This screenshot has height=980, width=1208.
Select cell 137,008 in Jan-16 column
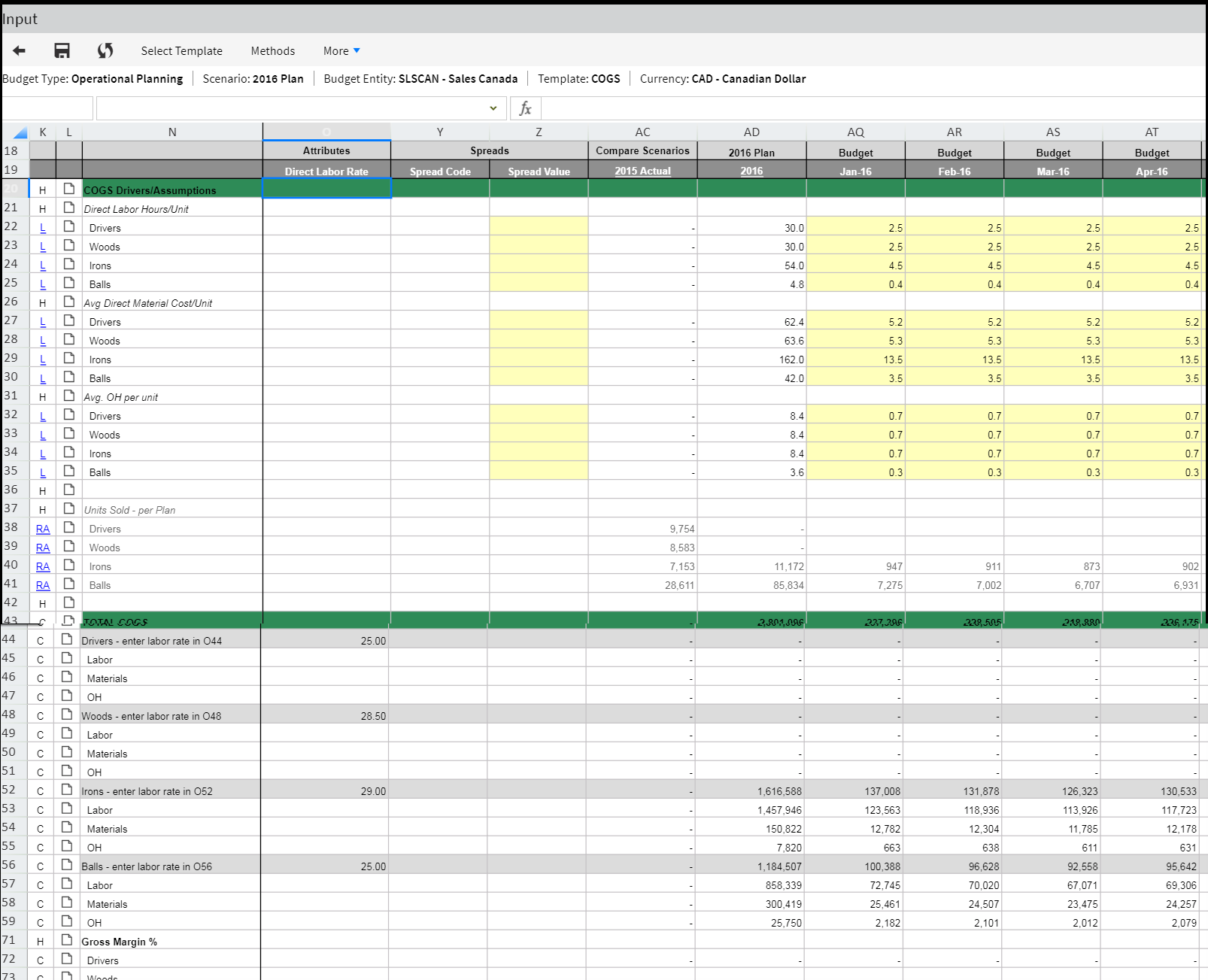[854, 791]
